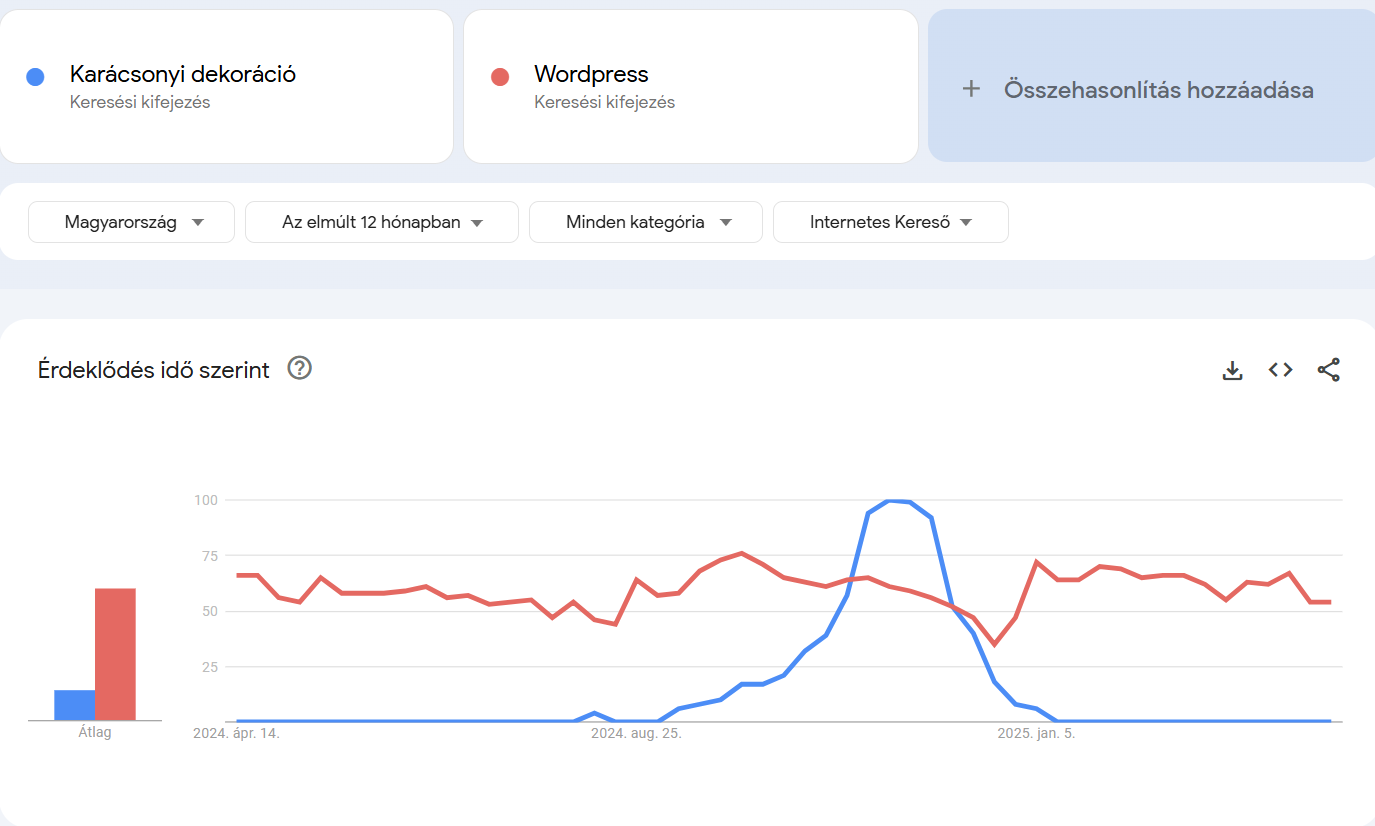1375x826 pixels.
Task: Open the Magyarország country dropdown
Action: point(132,222)
